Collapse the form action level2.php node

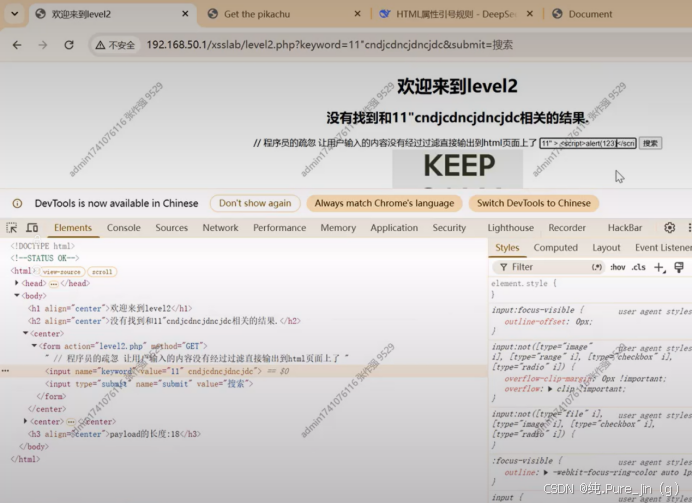click(34, 346)
